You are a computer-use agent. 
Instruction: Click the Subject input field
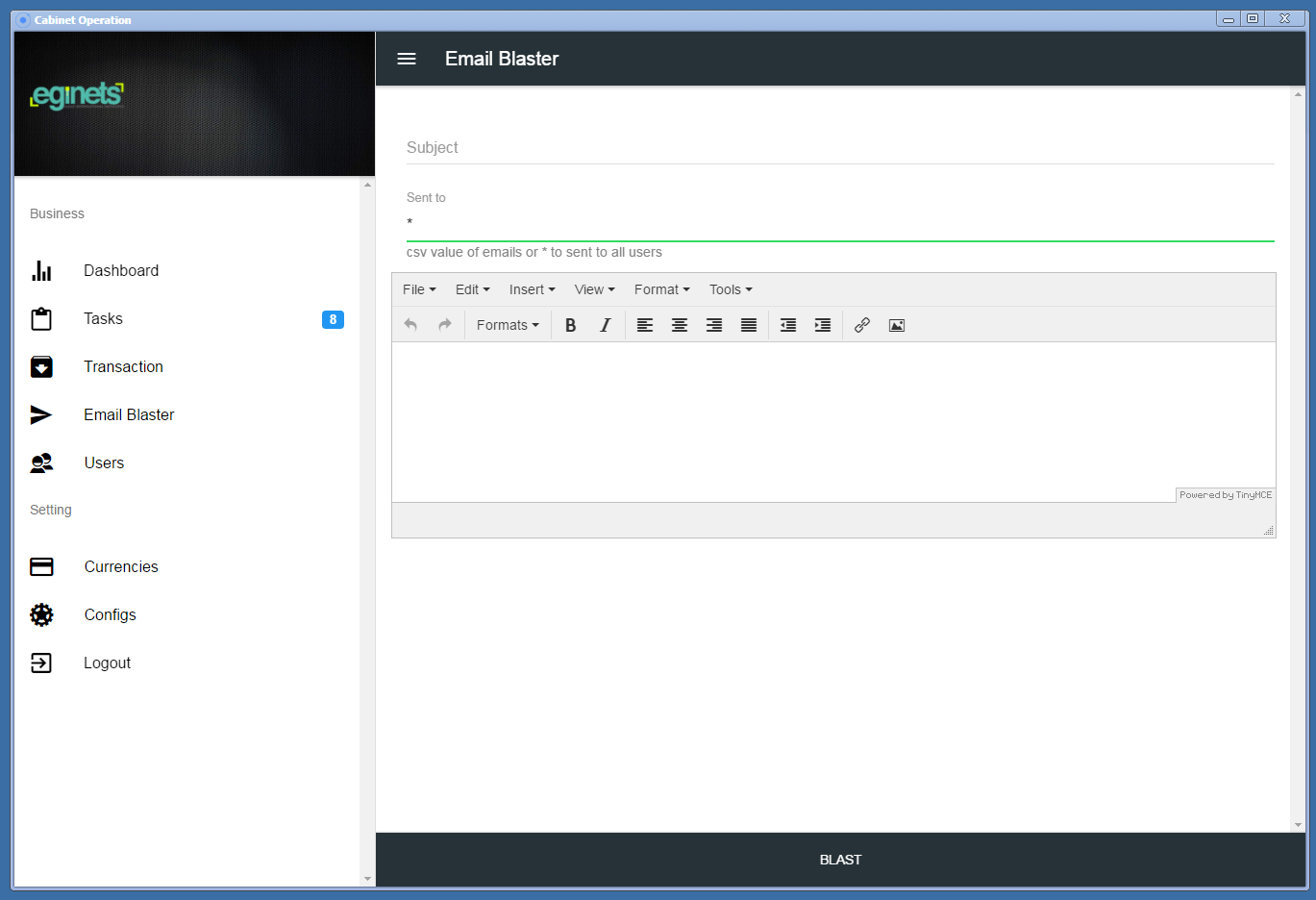tap(840, 148)
